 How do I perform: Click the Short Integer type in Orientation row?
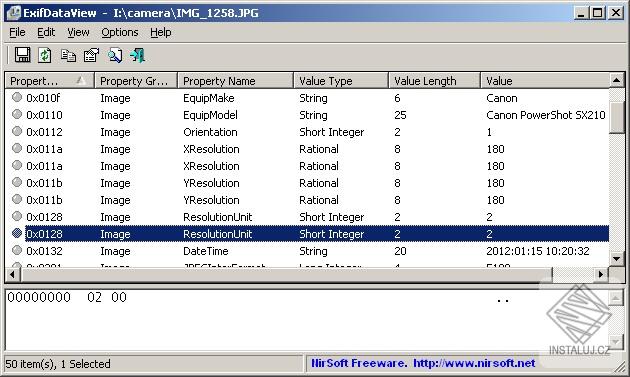coord(331,132)
